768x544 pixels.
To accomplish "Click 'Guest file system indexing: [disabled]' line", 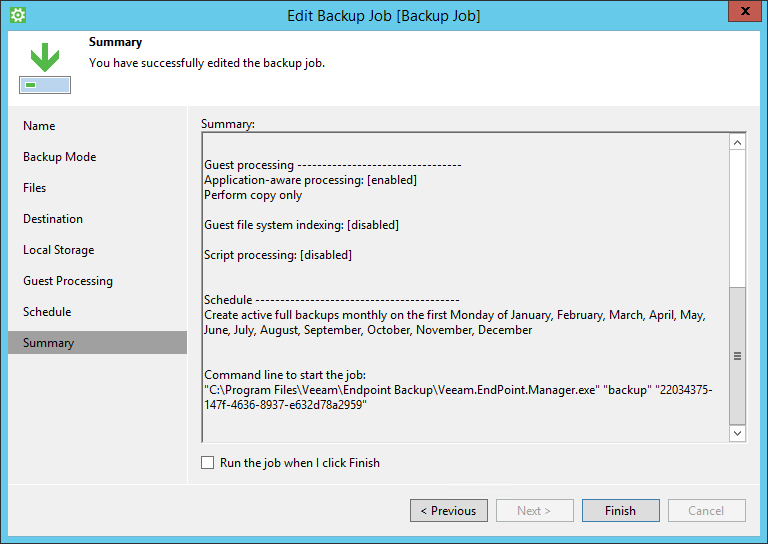I will (x=301, y=225).
